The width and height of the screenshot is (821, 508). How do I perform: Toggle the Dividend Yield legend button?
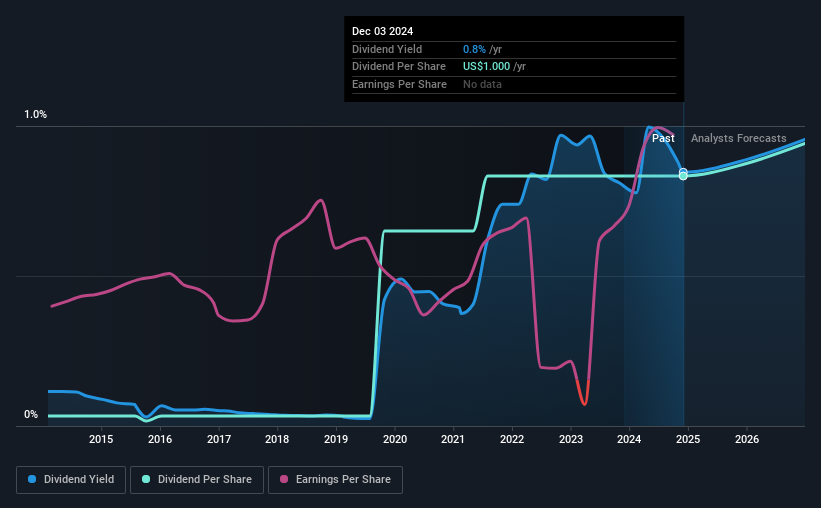[71, 480]
